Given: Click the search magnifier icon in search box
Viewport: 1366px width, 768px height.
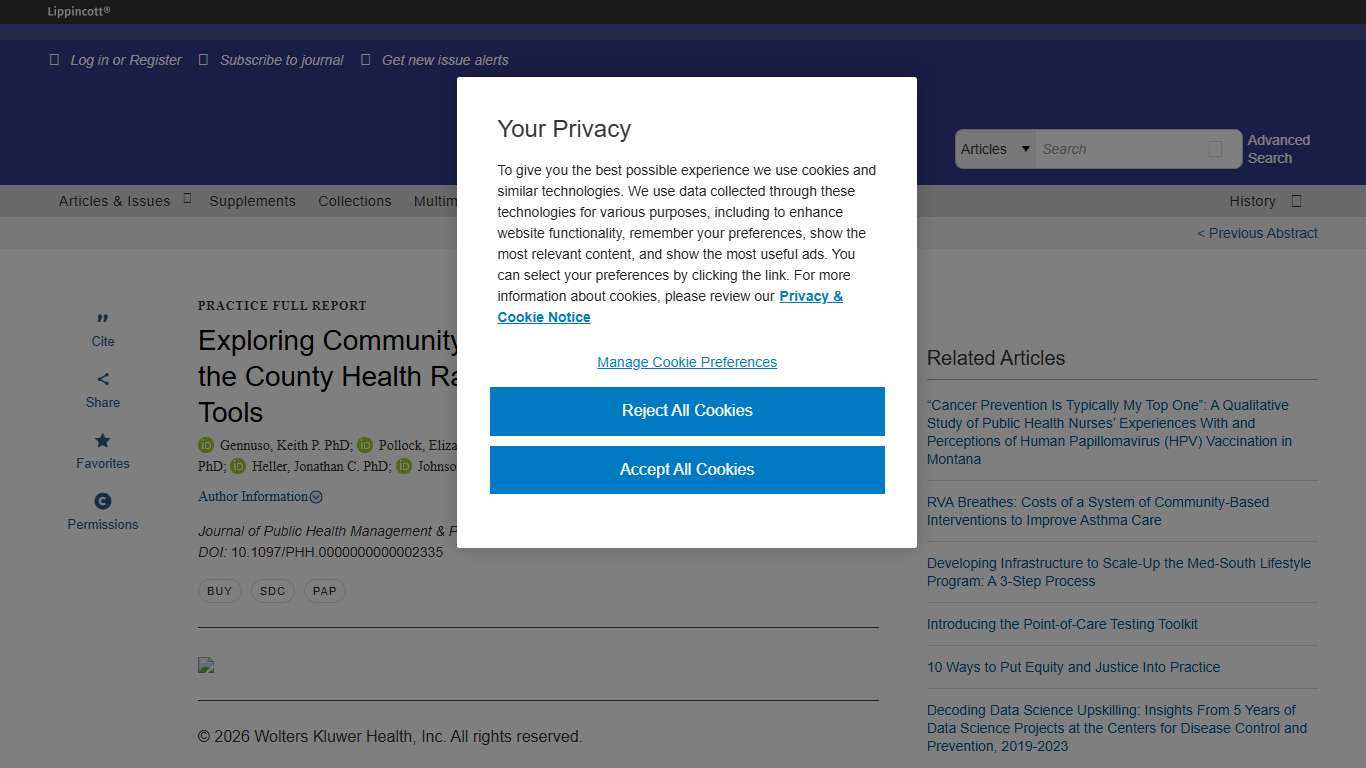Looking at the screenshot, I should [1215, 149].
